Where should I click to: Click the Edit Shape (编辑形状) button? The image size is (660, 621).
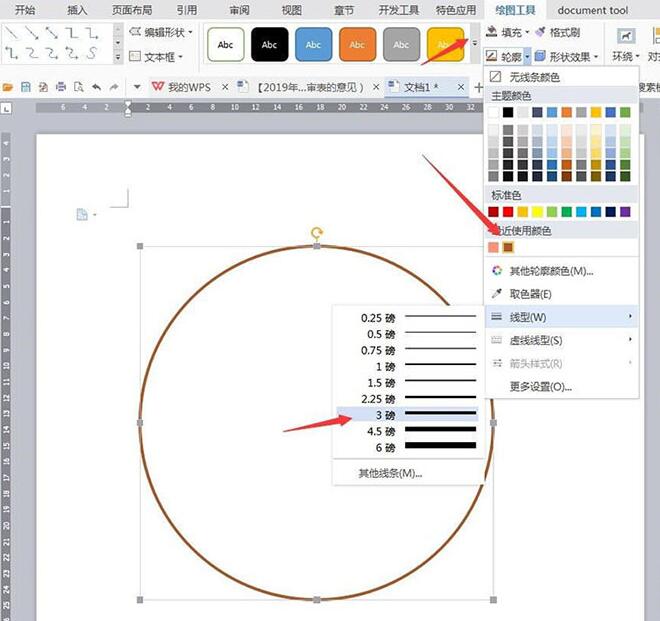click(x=161, y=32)
